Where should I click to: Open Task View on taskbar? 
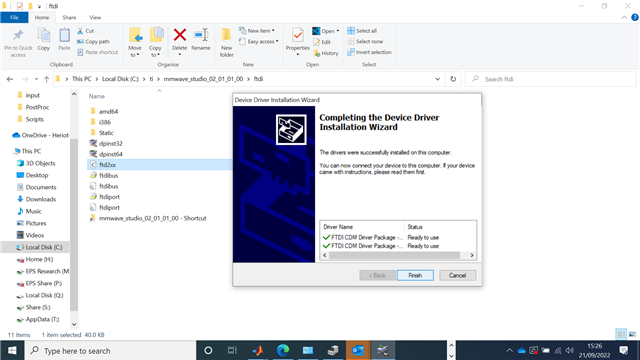coord(232,350)
